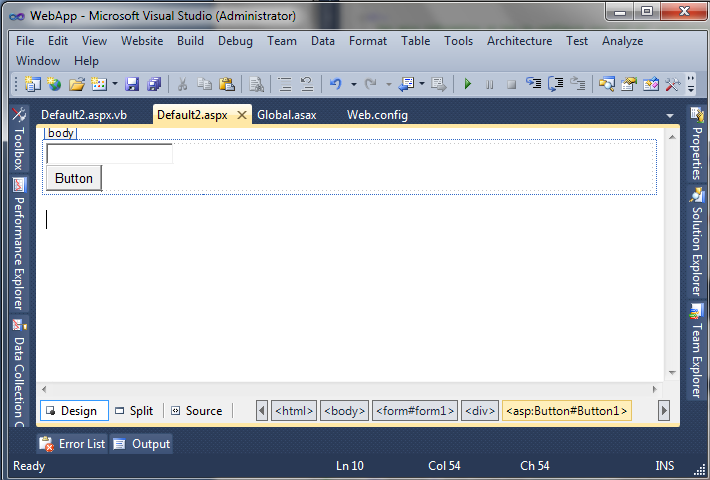This screenshot has width=710, height=480.
Task: Open the Output panel
Action: tap(141, 444)
